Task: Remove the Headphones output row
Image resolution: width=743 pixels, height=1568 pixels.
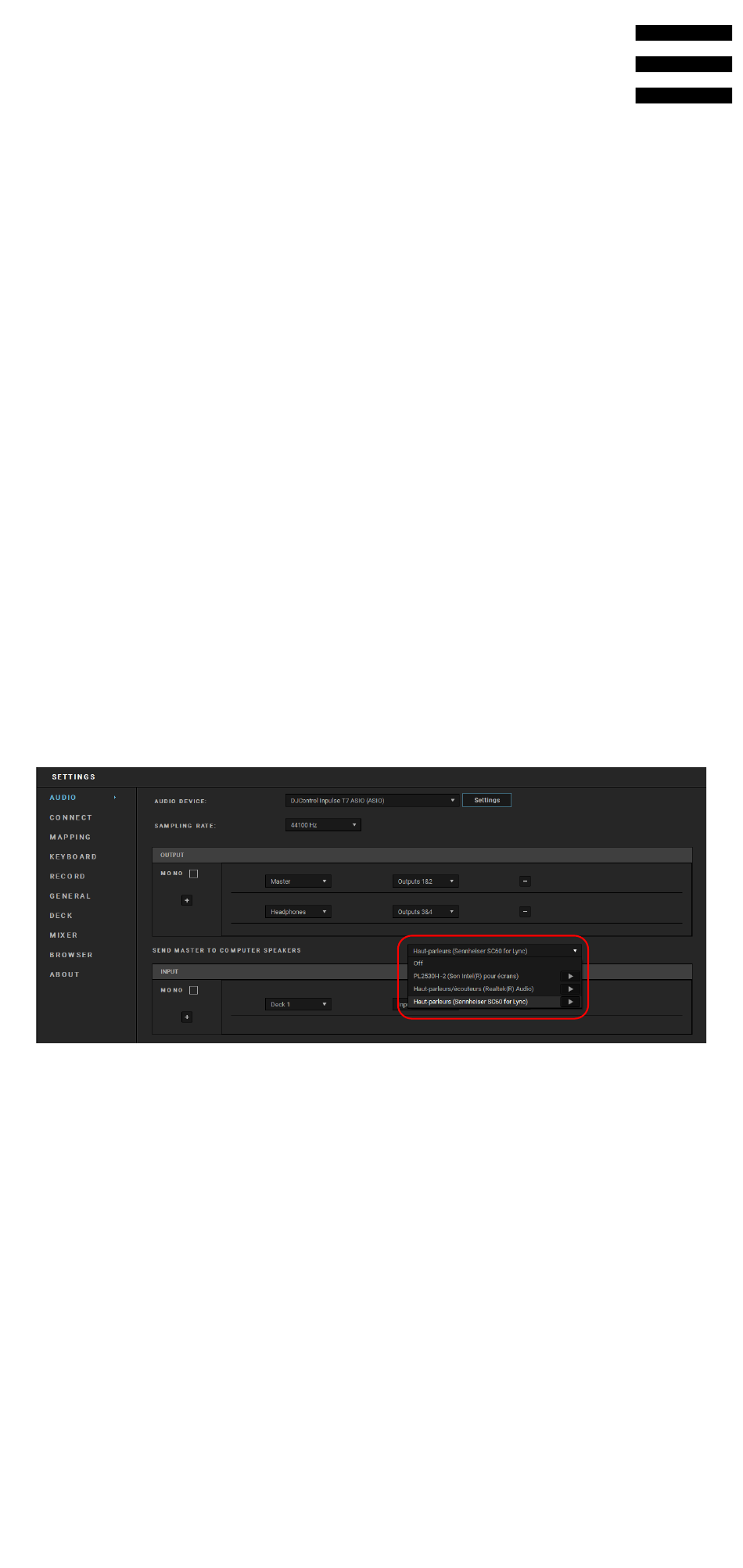Action: click(526, 912)
